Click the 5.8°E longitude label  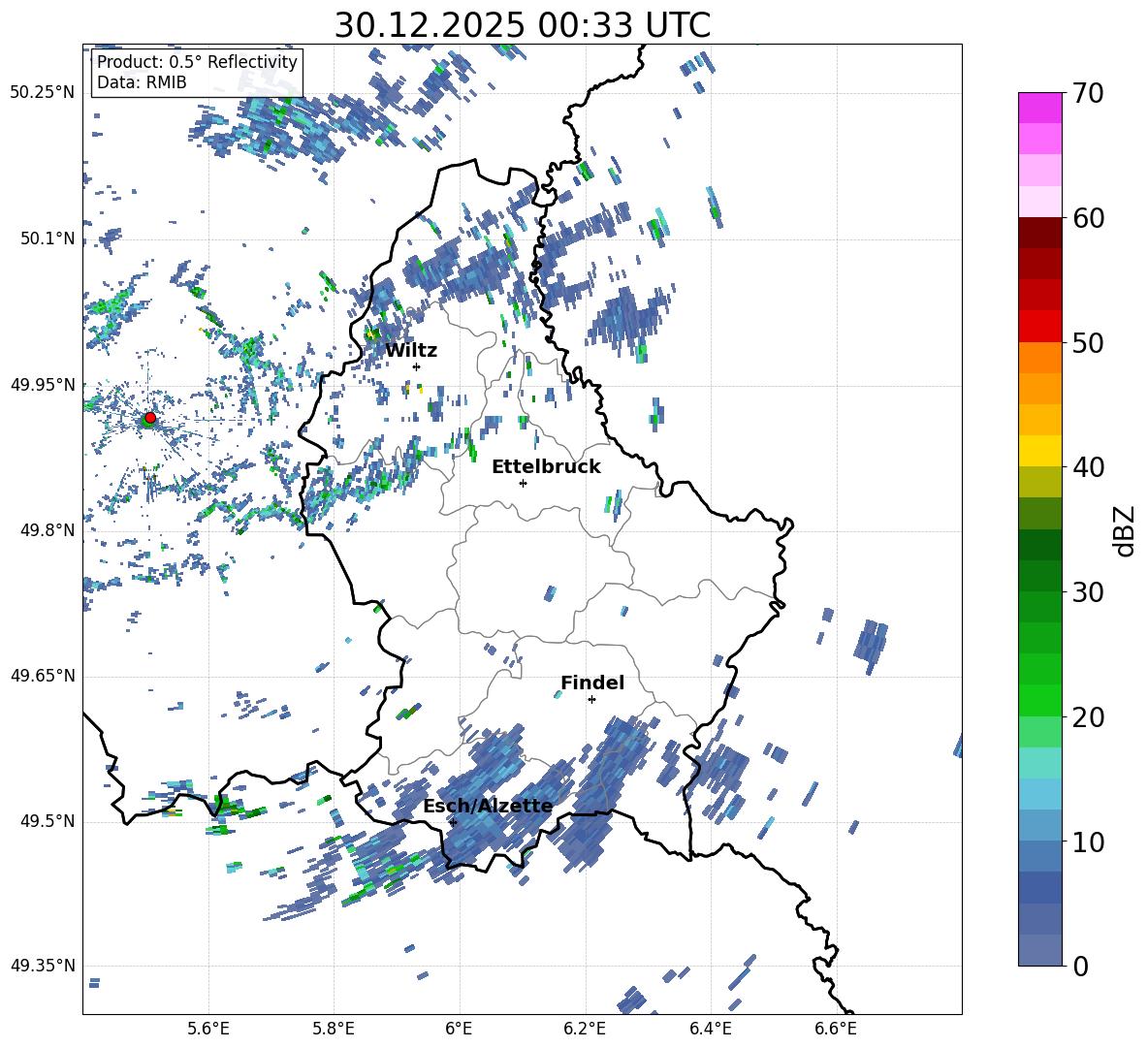pos(334,1030)
